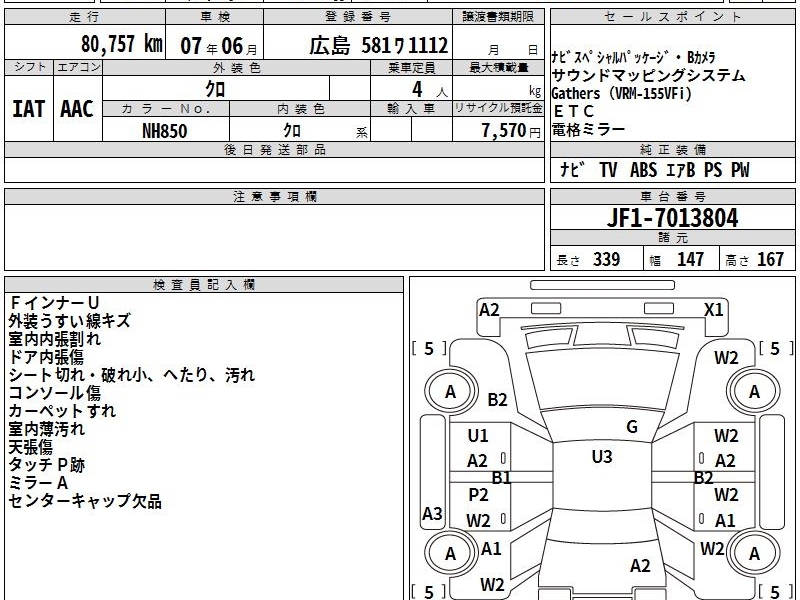
Task: Click エアB in the 純正装備 row
Action: click(681, 170)
